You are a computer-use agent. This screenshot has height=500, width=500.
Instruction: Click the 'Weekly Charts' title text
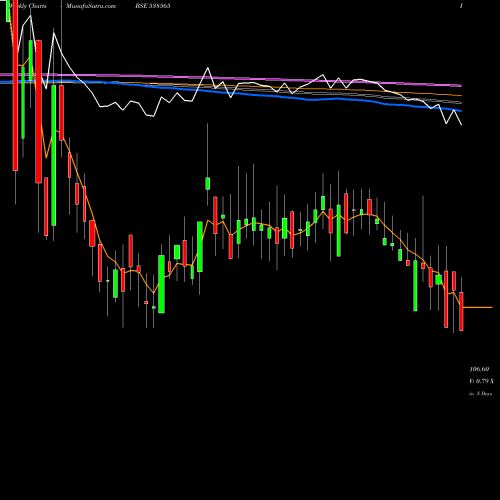tap(28, 6)
